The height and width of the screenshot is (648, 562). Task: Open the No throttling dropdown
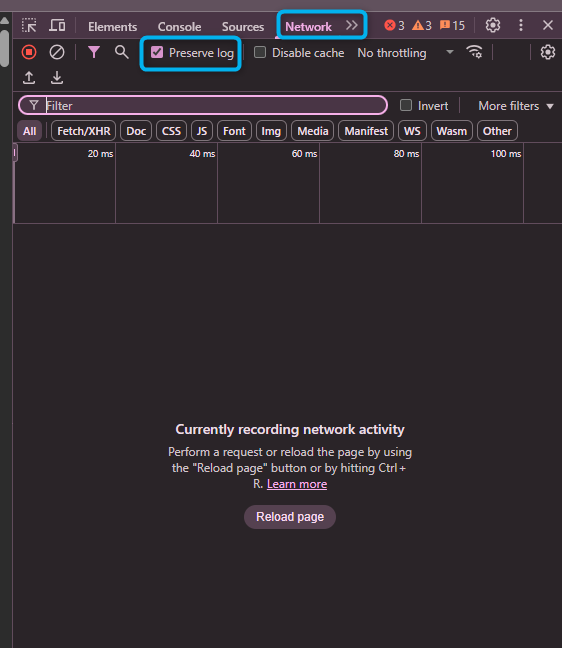coord(405,52)
